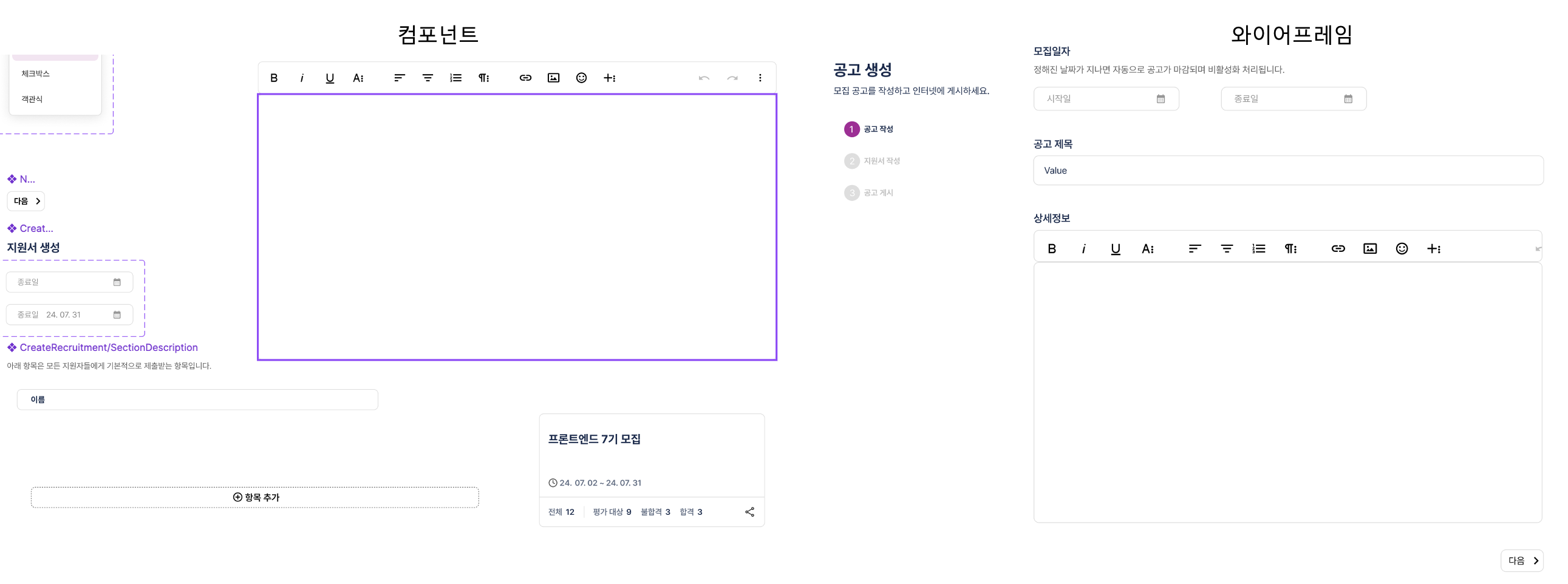Toggle Underline in component editor toolbar
This screenshot has width=1568, height=584.
coord(330,78)
